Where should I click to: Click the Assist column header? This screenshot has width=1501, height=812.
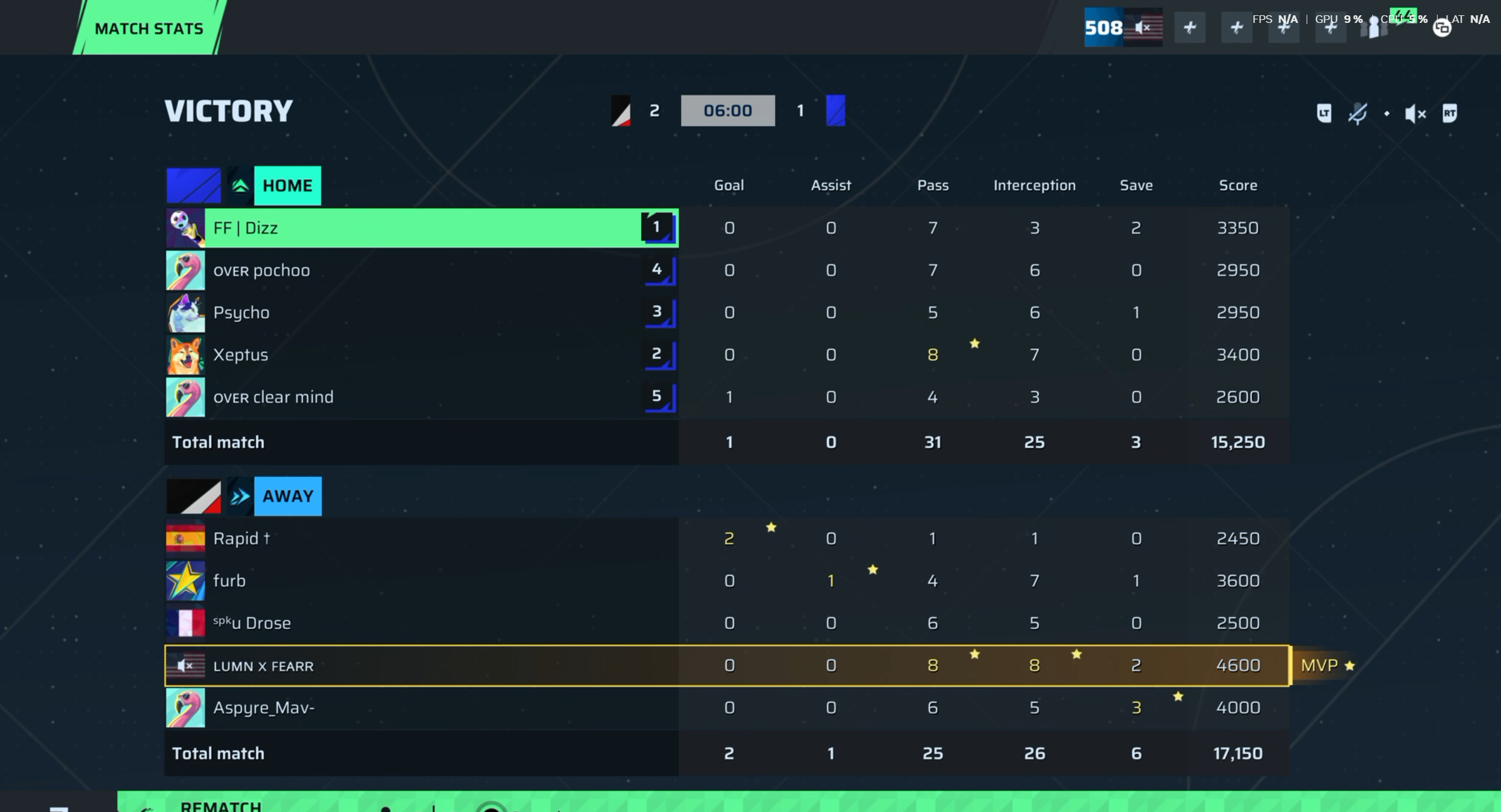point(831,186)
